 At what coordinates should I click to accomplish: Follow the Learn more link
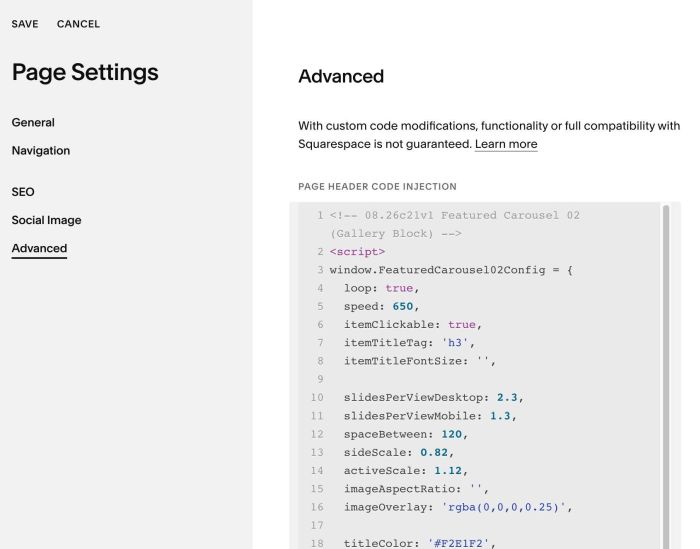pyautogui.click(x=506, y=144)
